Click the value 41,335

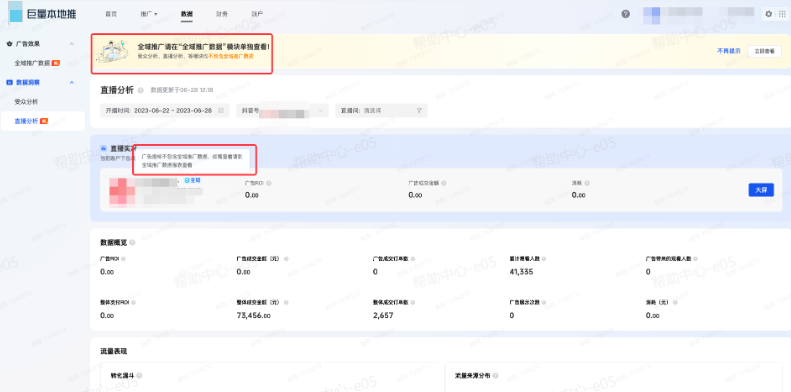coord(521,272)
